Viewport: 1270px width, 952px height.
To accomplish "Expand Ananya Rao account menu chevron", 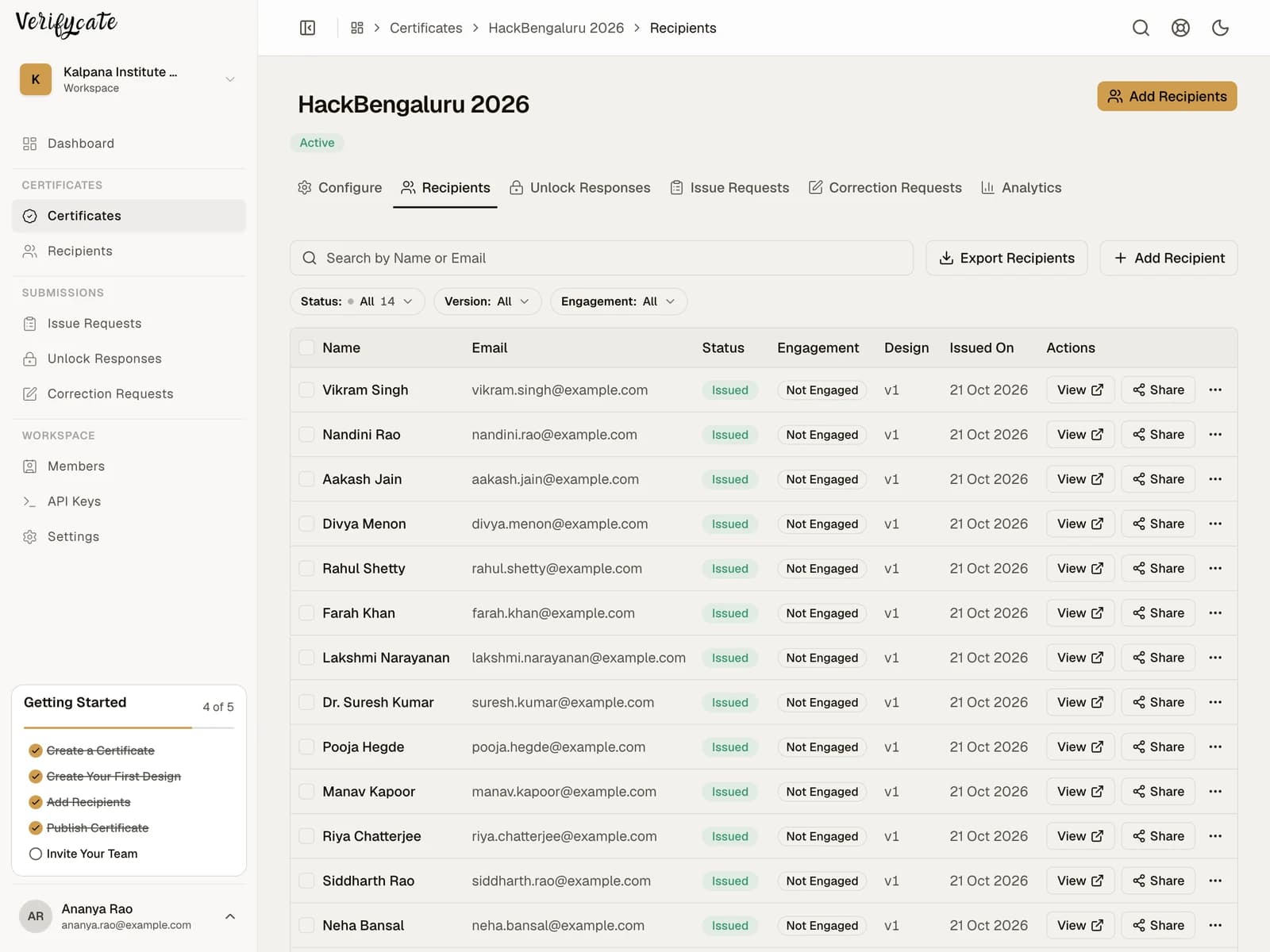I will [230, 916].
